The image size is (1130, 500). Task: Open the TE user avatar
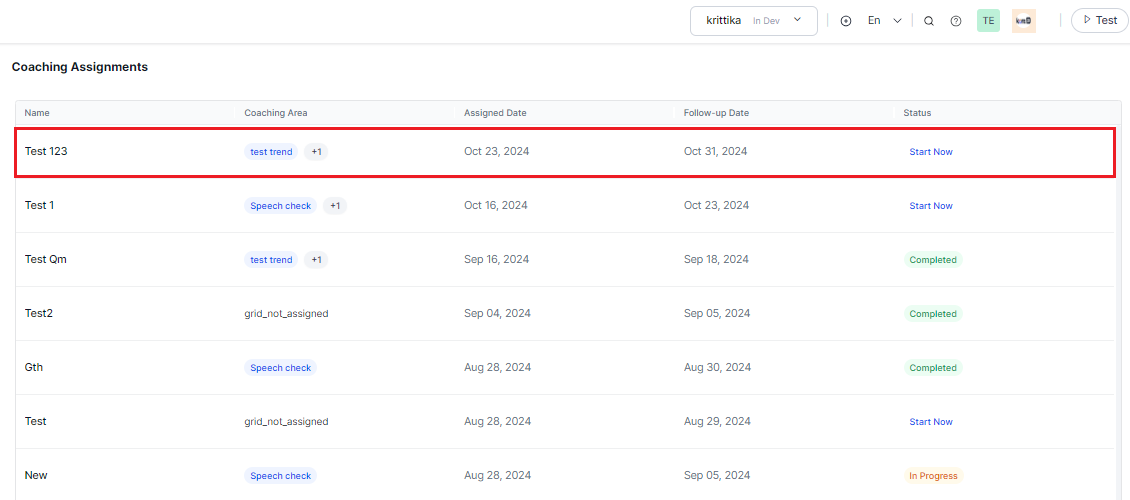[x=988, y=21]
